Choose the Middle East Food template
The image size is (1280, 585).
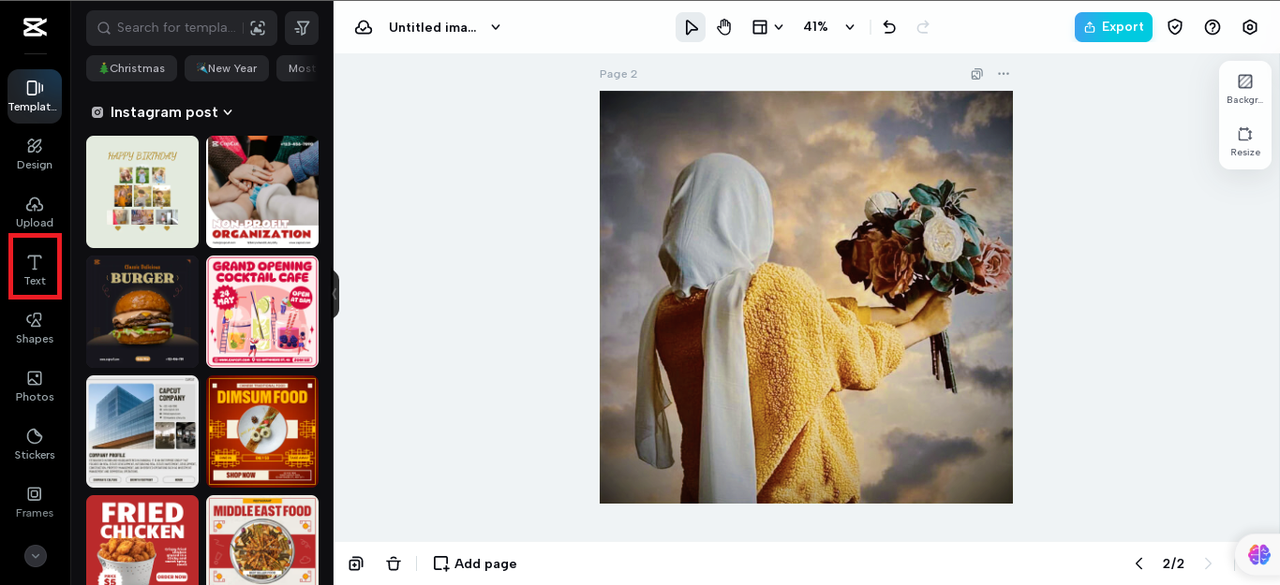pos(262,540)
